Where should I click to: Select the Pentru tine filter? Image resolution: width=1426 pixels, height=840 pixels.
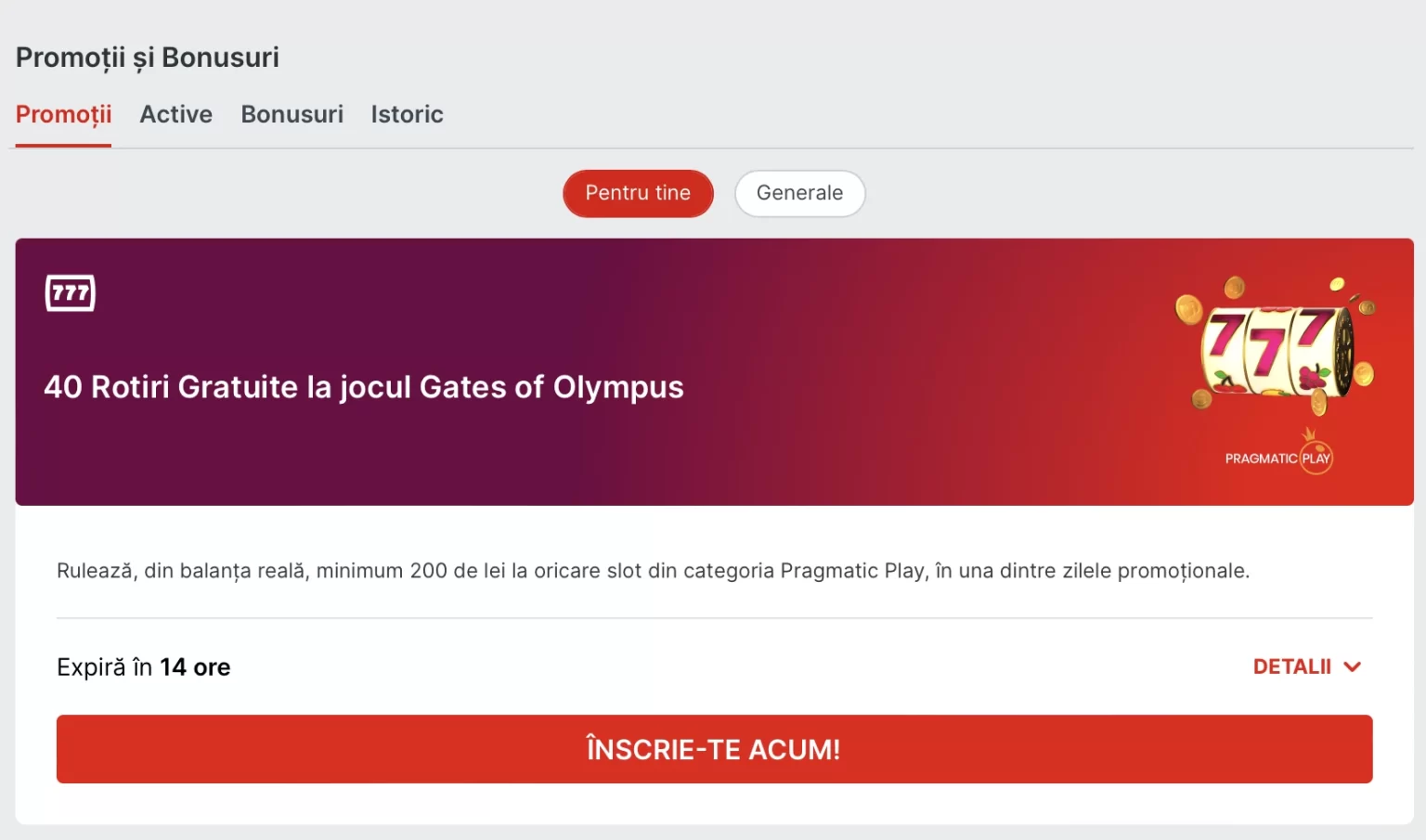[638, 193]
